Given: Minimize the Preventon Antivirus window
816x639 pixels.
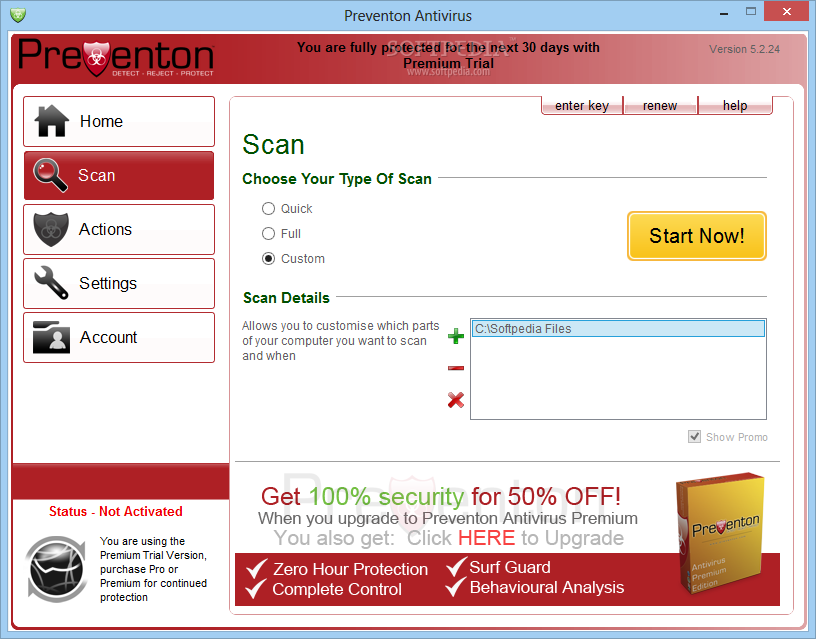Looking at the screenshot, I should click(x=723, y=12).
